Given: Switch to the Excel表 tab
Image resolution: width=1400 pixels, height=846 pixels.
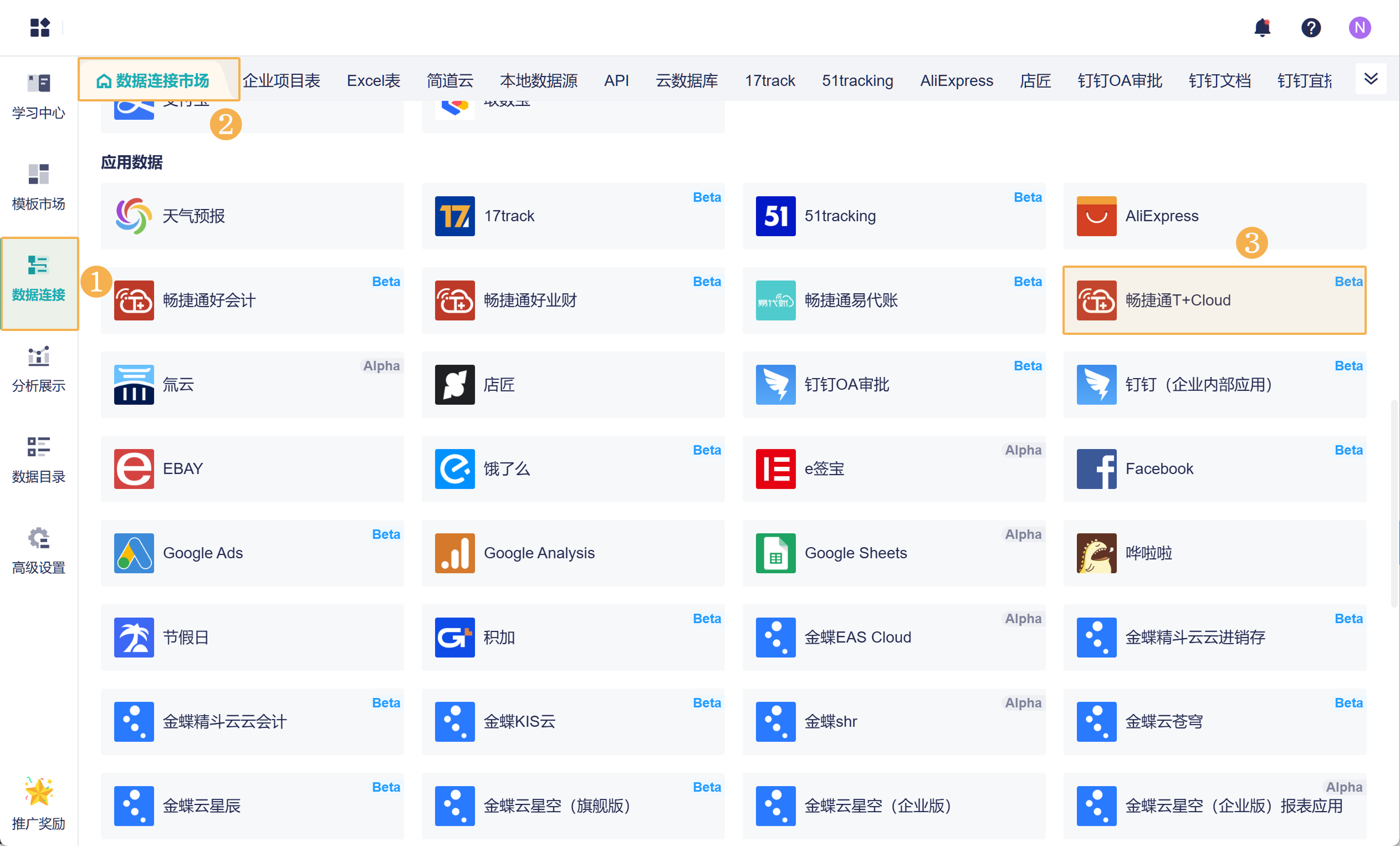Looking at the screenshot, I should click(x=374, y=81).
